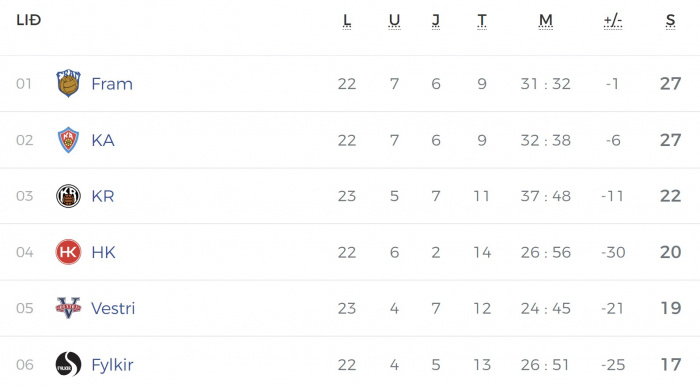Click the KA club crest icon

(x=68, y=140)
